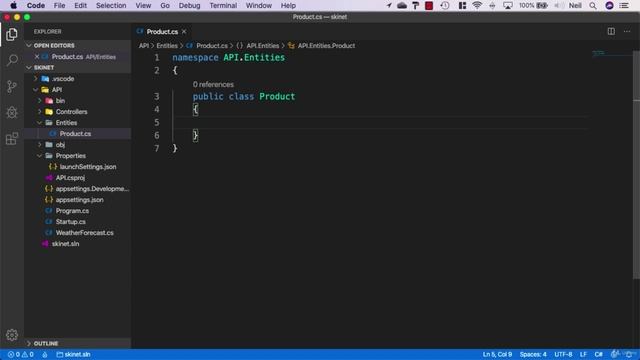Open the Window menu

(259, 5)
